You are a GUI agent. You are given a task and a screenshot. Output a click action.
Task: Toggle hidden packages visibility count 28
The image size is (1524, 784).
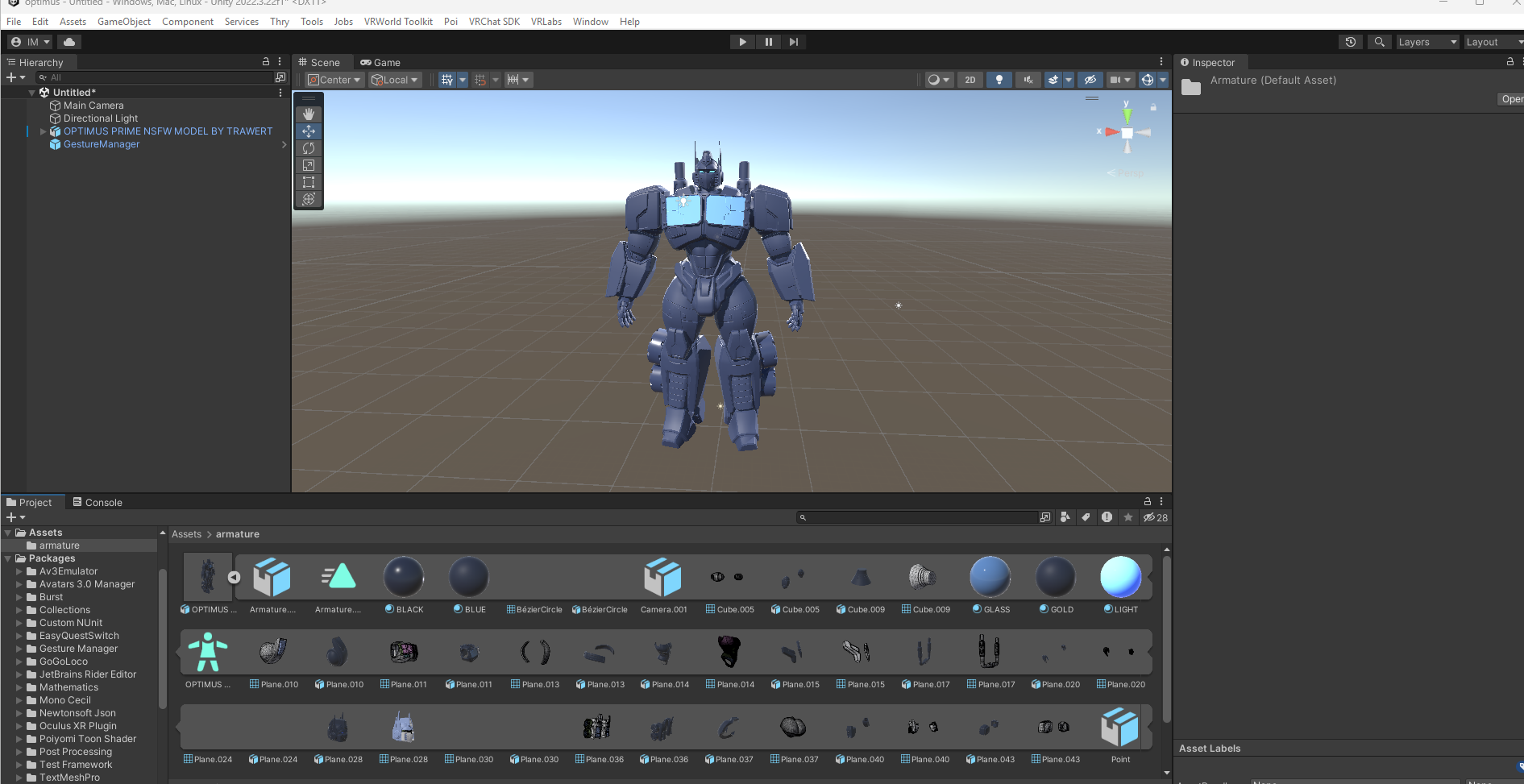pos(1156,517)
